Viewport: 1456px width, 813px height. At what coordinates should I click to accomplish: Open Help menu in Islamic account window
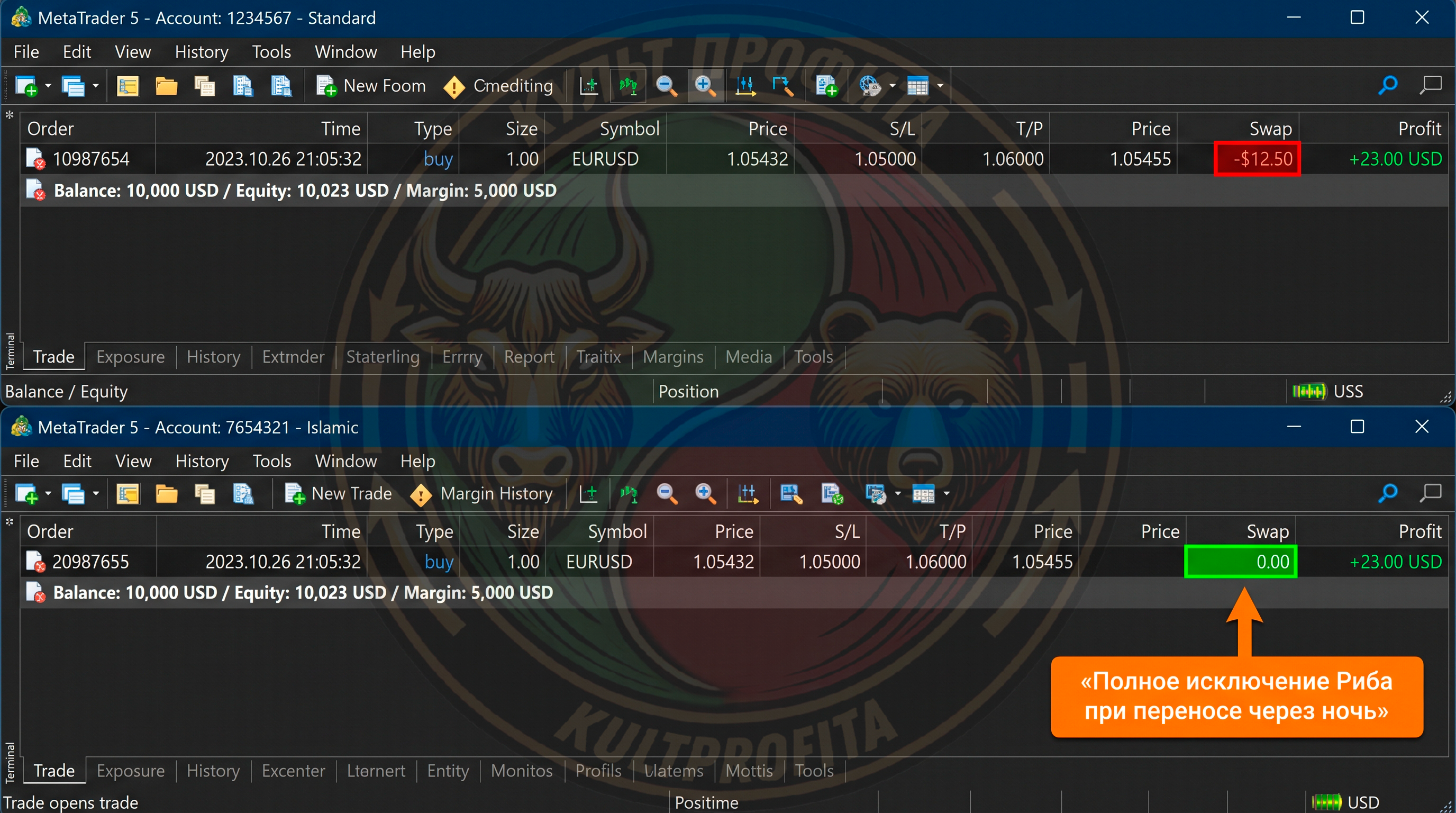click(417, 462)
